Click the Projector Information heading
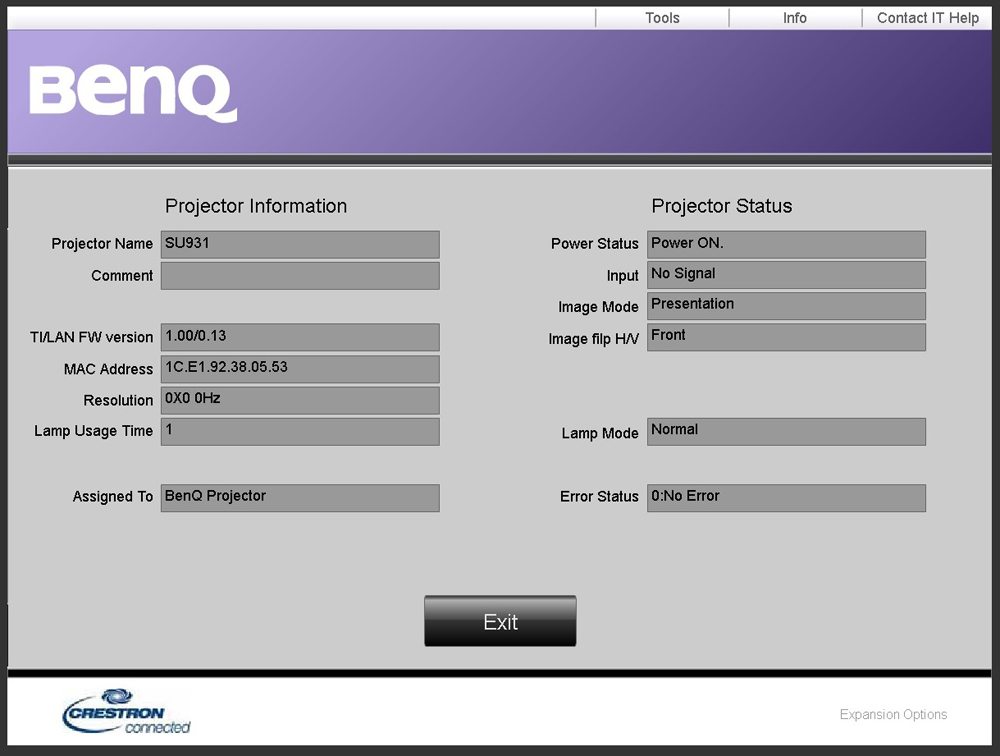The width and height of the screenshot is (1000, 756). tap(256, 205)
